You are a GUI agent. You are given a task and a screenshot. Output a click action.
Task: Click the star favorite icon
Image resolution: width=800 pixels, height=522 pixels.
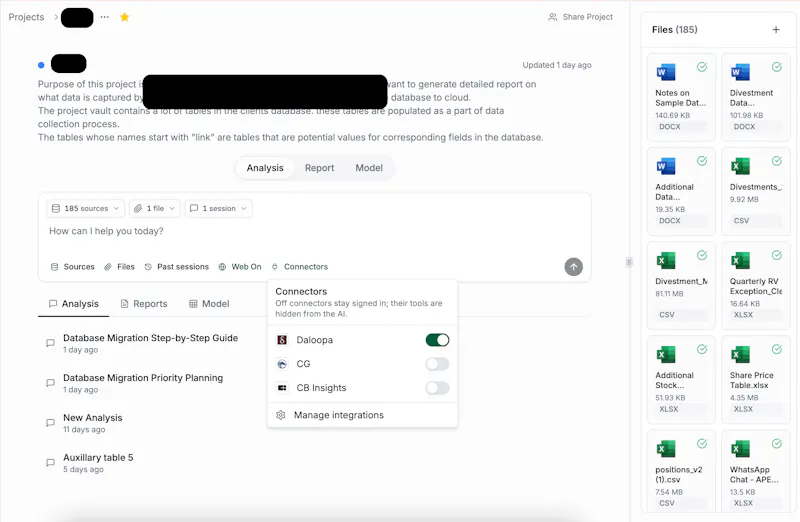tap(124, 17)
